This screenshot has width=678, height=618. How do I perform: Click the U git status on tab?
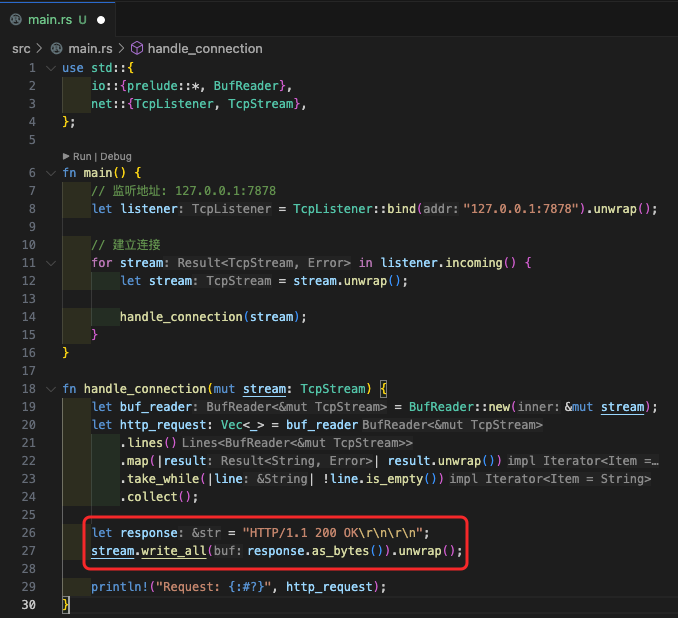point(83,20)
